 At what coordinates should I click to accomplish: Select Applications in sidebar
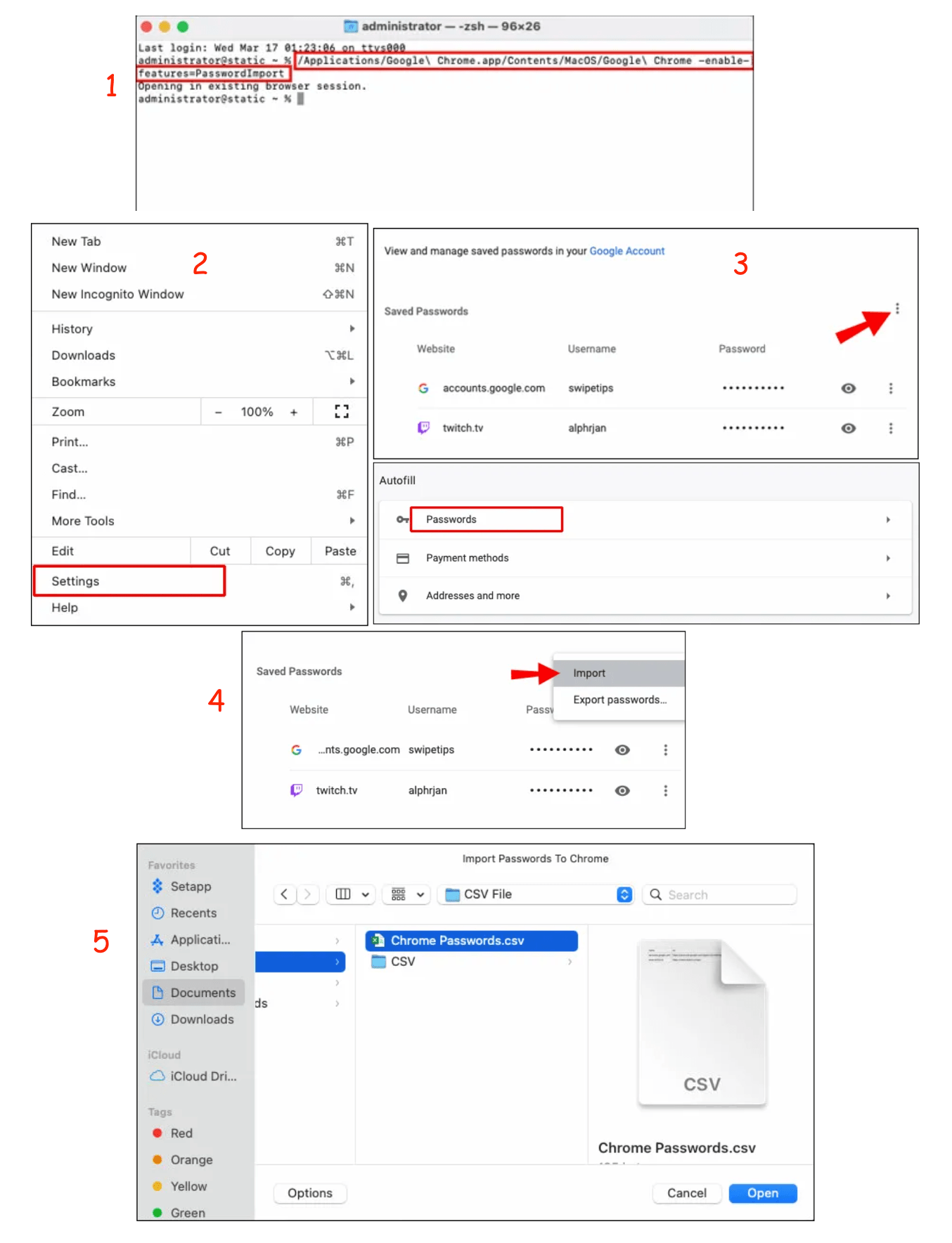[193, 940]
